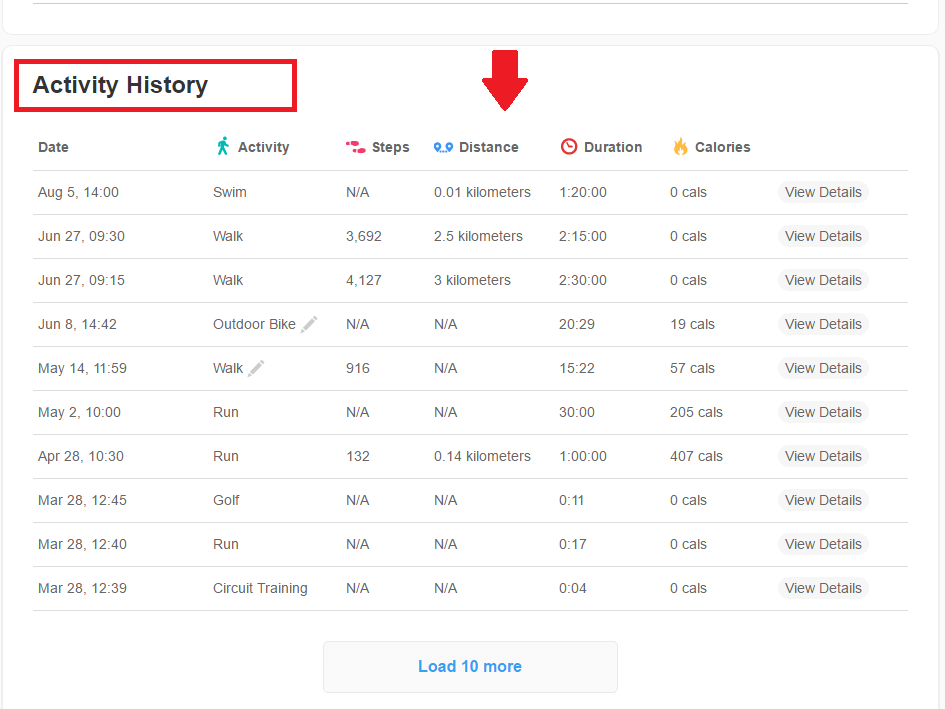Open View Details for May 2 Run
This screenshot has height=709, width=945.
tap(823, 412)
